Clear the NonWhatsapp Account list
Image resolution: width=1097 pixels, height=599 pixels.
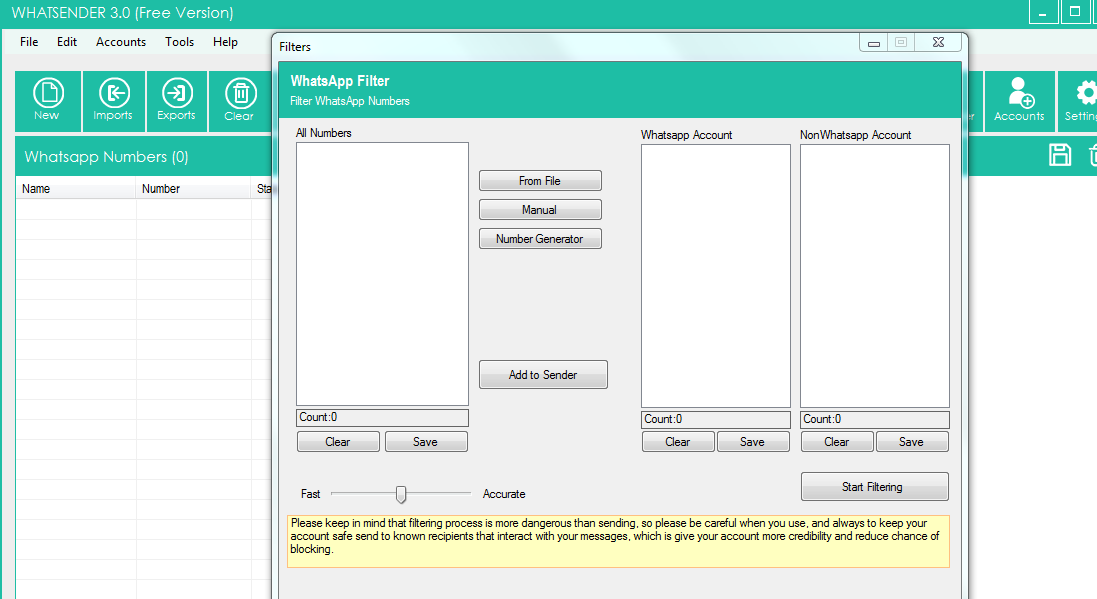tap(836, 442)
